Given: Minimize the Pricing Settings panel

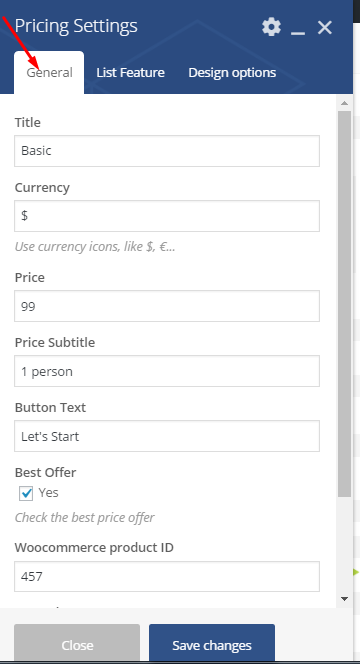Looking at the screenshot, I should [x=298, y=28].
